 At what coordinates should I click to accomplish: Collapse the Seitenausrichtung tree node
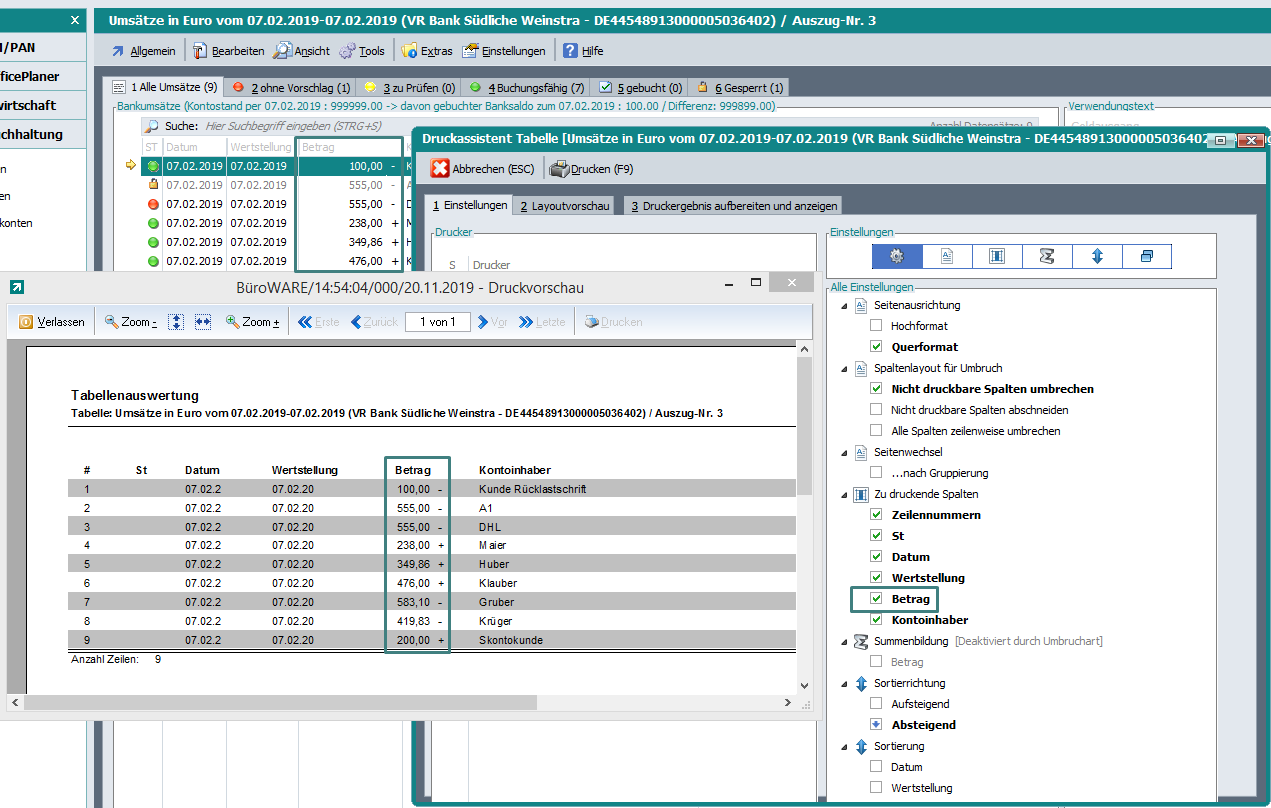(844, 305)
